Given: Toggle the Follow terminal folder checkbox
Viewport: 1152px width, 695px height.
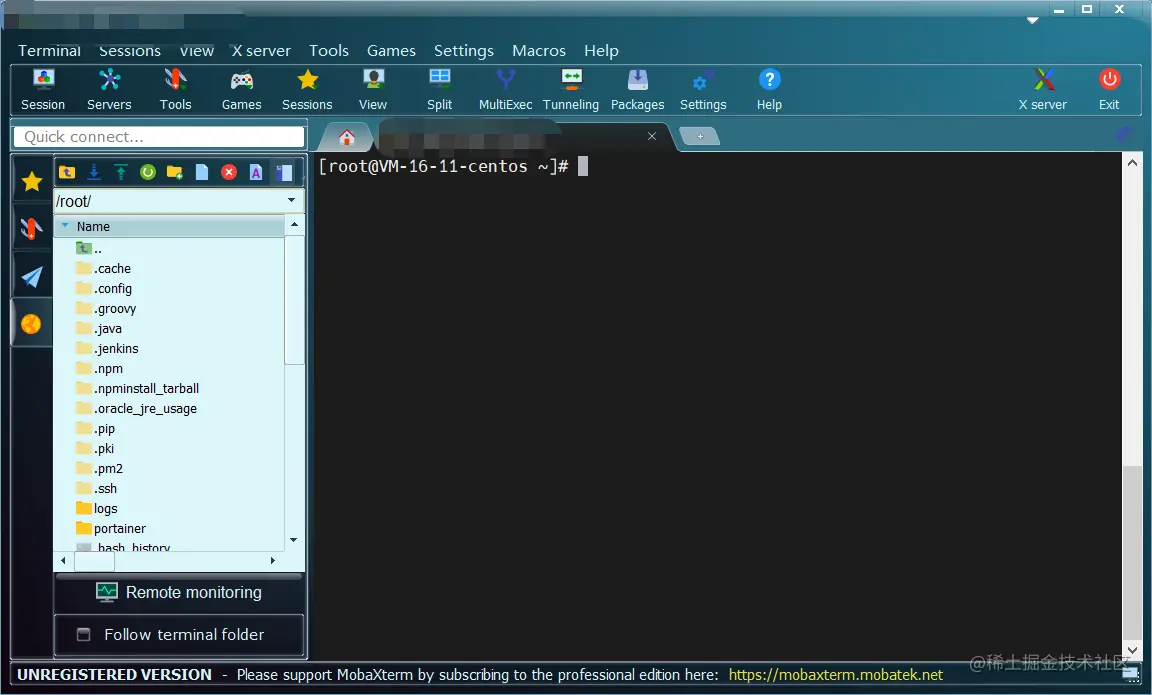Looking at the screenshot, I should 84,634.
